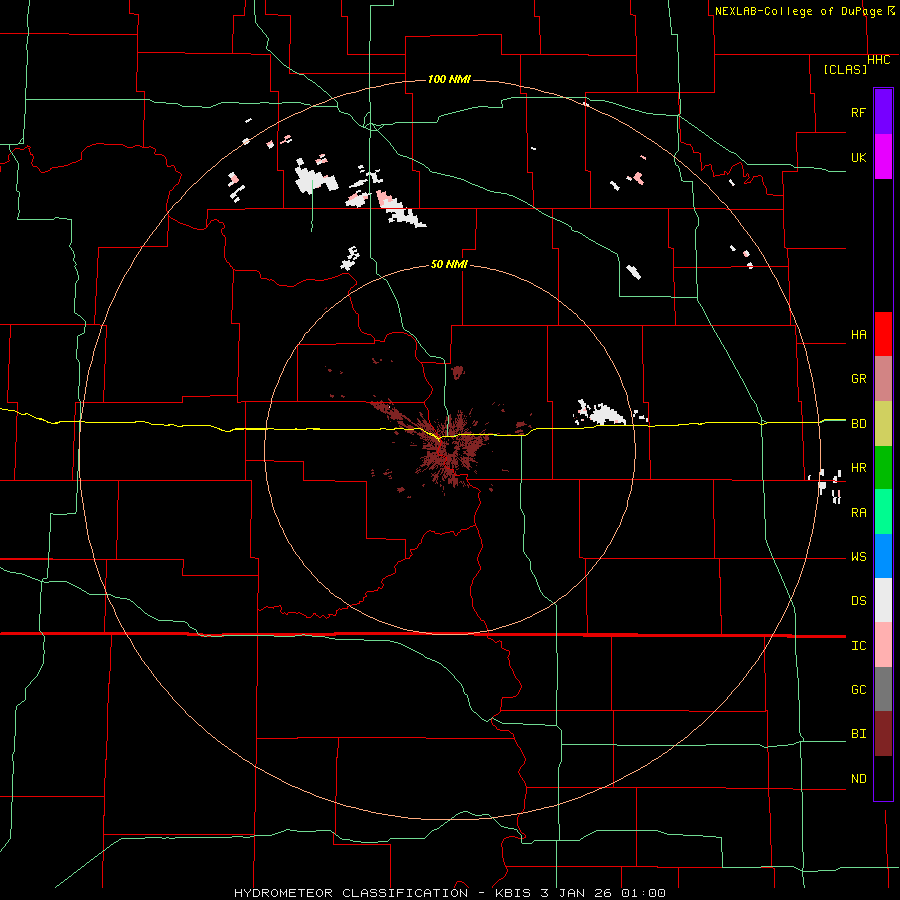Click the WS legend label
This screenshot has width=900, height=900.
point(858,557)
